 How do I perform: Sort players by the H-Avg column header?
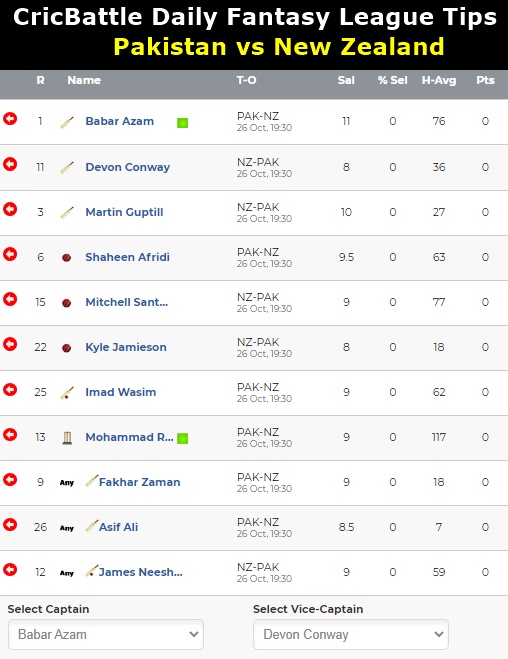(x=439, y=80)
